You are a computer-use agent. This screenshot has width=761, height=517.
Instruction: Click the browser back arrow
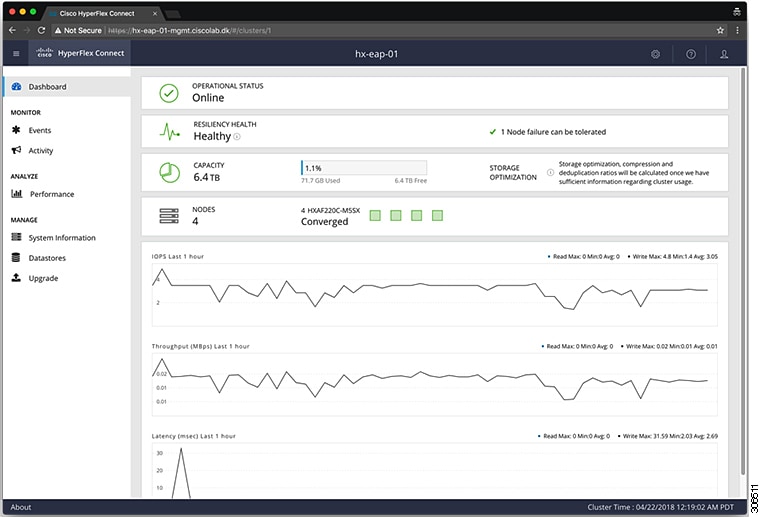click(12, 30)
